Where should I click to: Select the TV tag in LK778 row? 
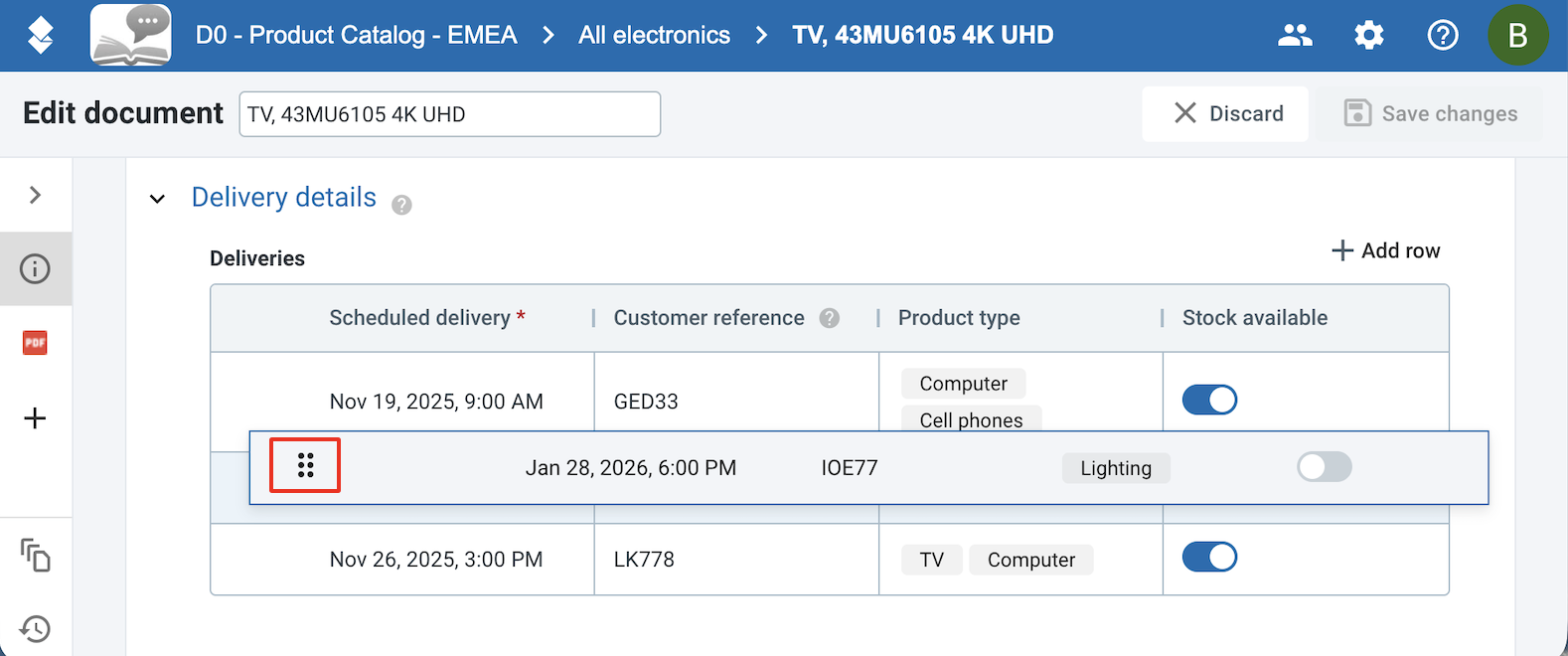coord(932,560)
